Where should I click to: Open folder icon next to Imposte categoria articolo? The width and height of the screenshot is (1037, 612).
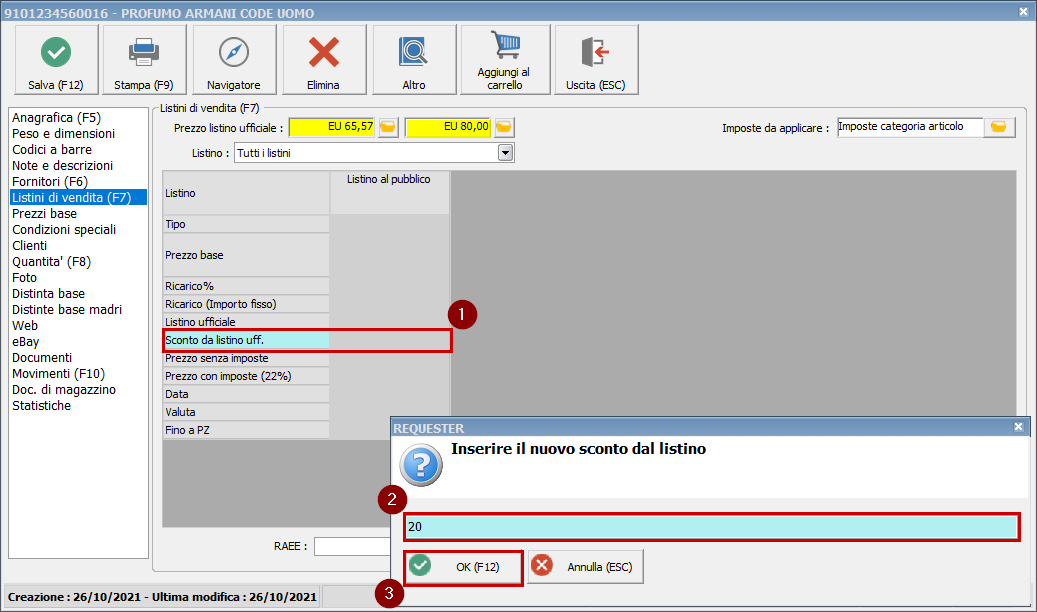coord(999,127)
